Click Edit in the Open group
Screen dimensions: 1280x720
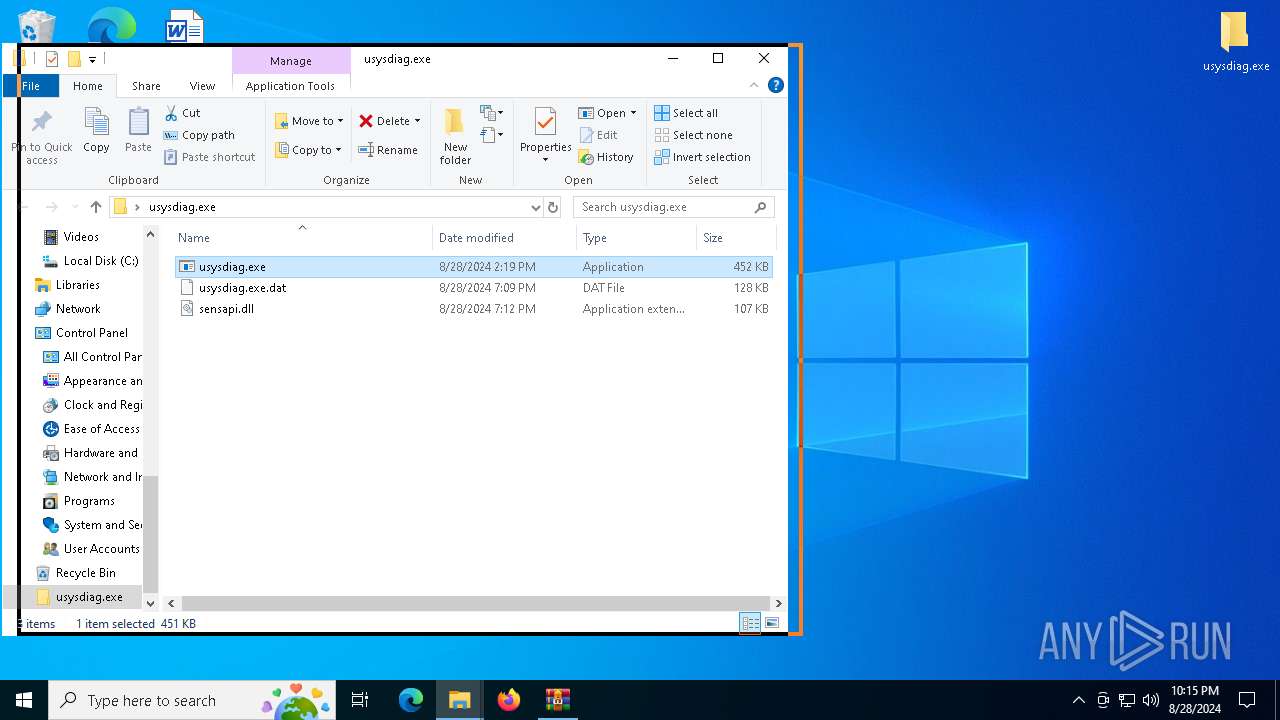tap(598, 135)
